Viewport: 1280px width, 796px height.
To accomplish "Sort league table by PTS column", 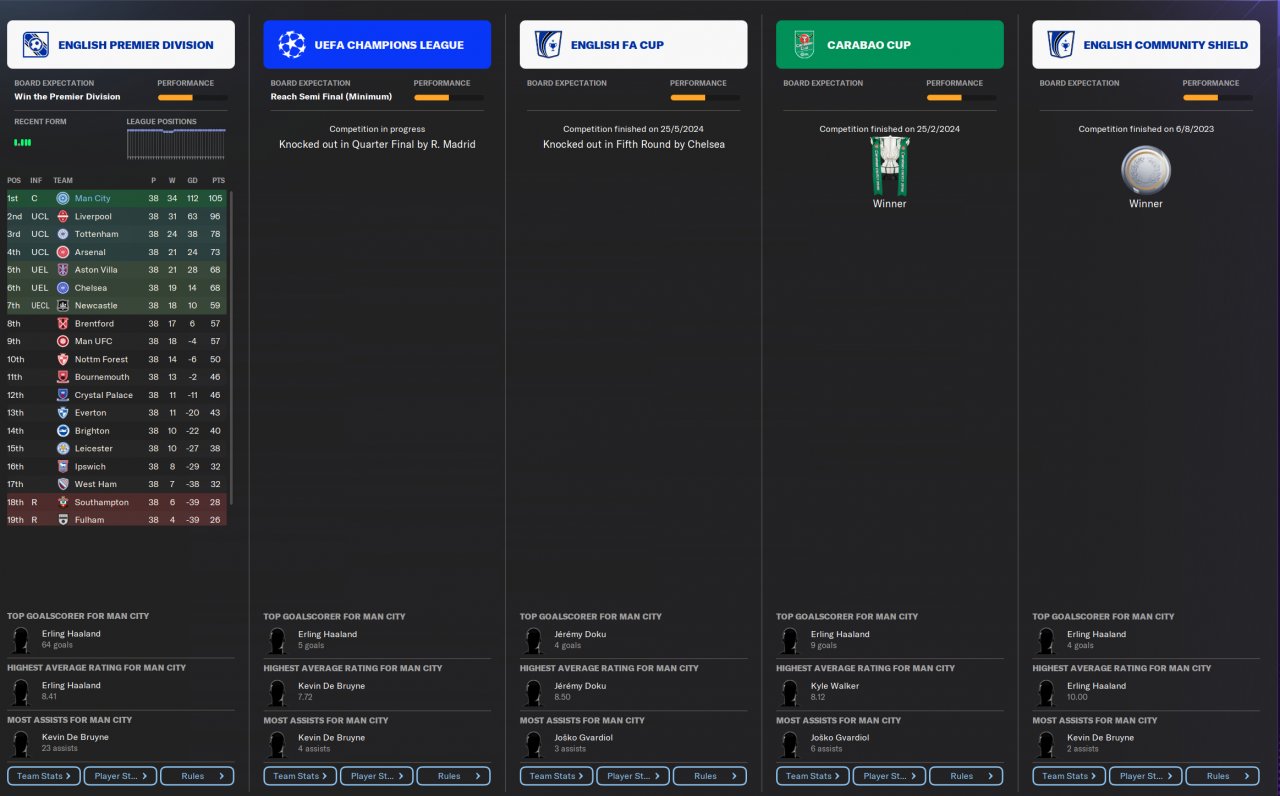I will (218, 181).
